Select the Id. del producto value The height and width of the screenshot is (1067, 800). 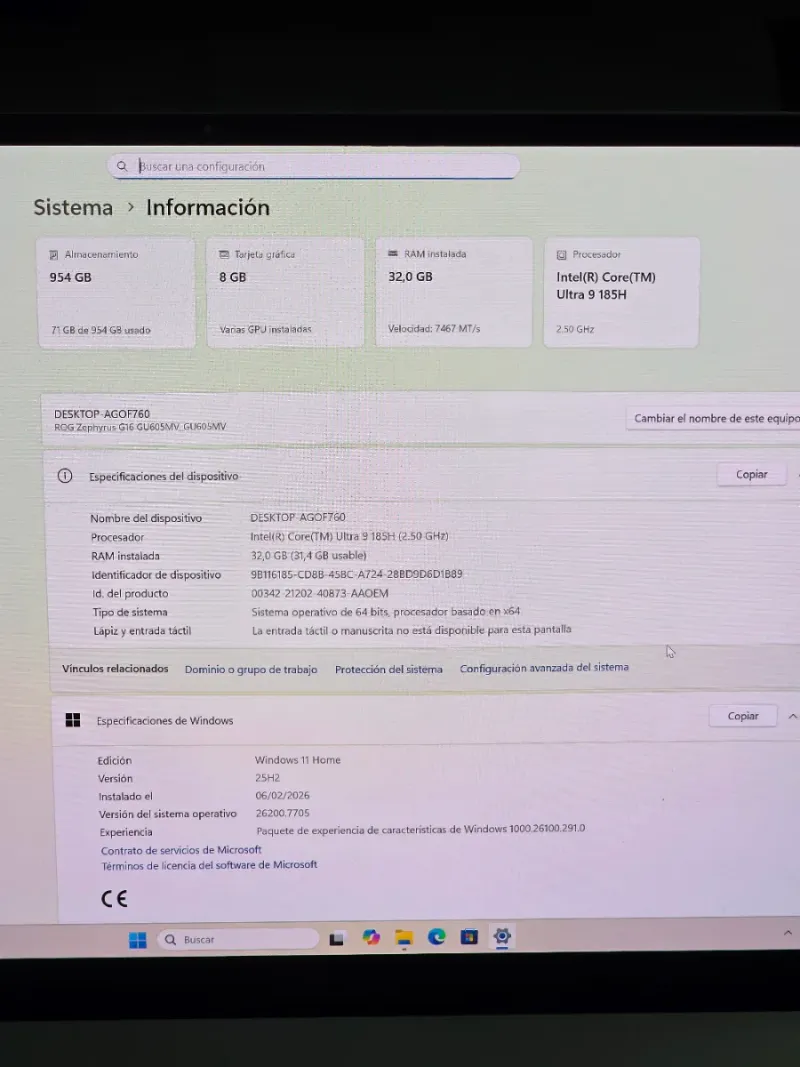click(320, 593)
